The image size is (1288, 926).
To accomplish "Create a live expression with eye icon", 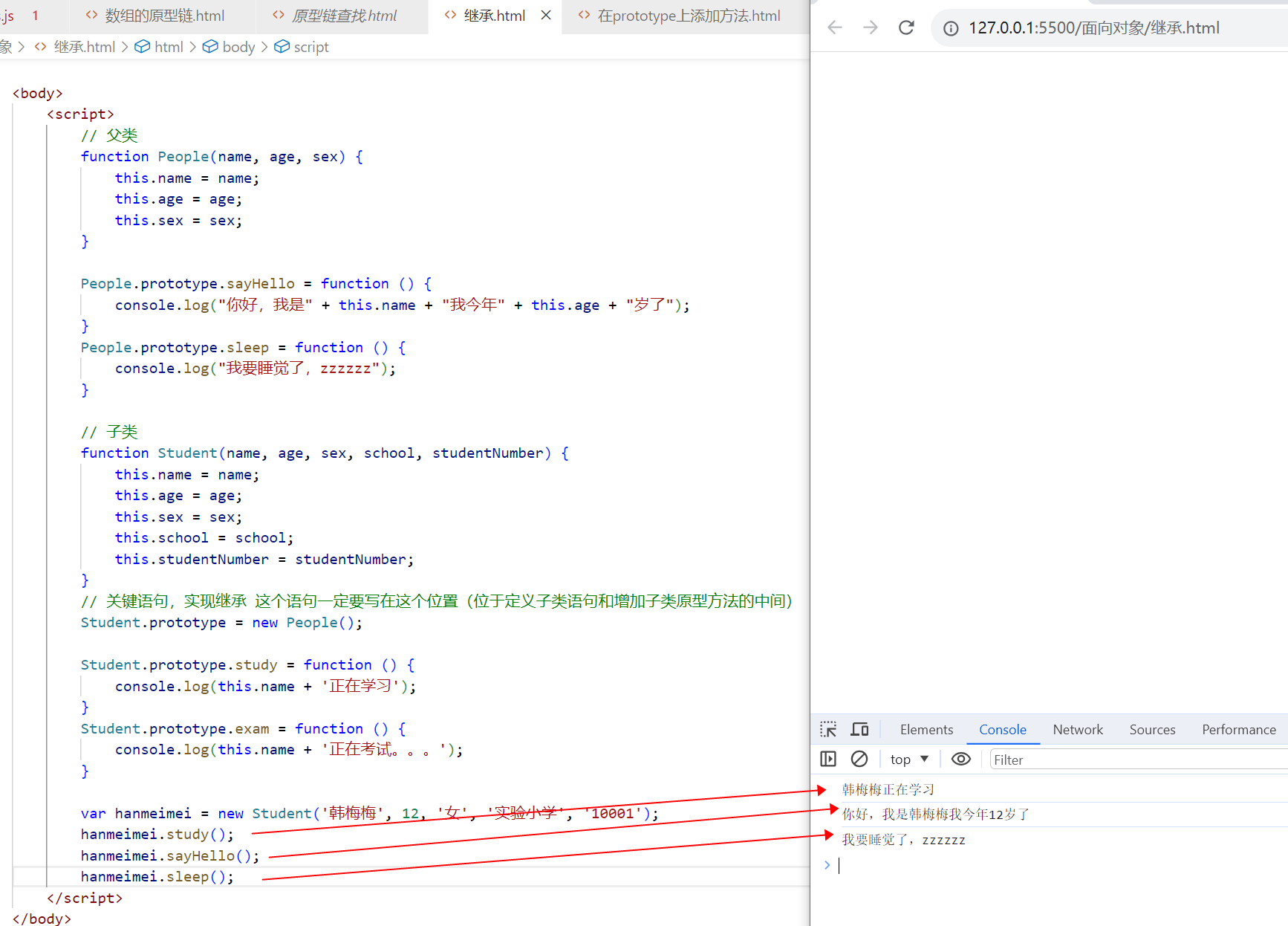I will click(x=961, y=759).
